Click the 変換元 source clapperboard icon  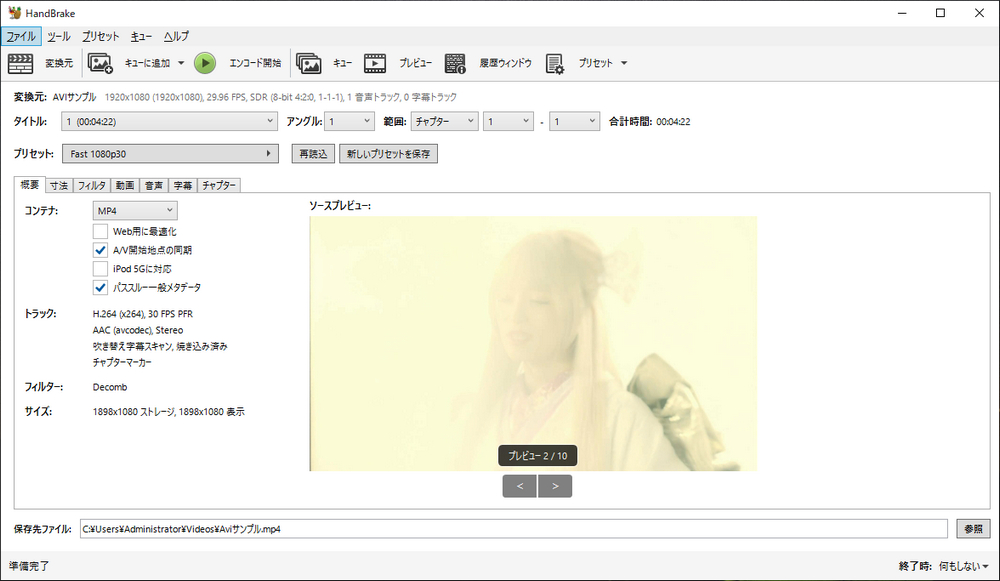pyautogui.click(x=20, y=63)
